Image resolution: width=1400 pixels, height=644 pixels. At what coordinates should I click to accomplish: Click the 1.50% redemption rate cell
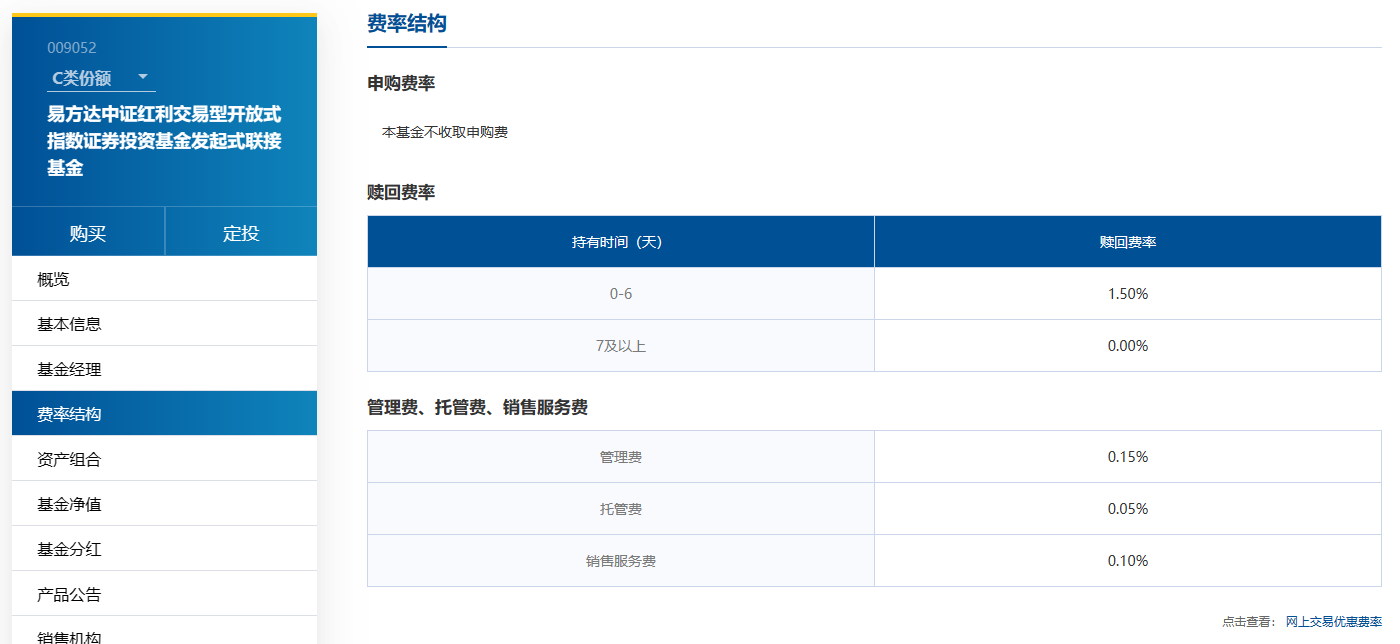point(1127,293)
